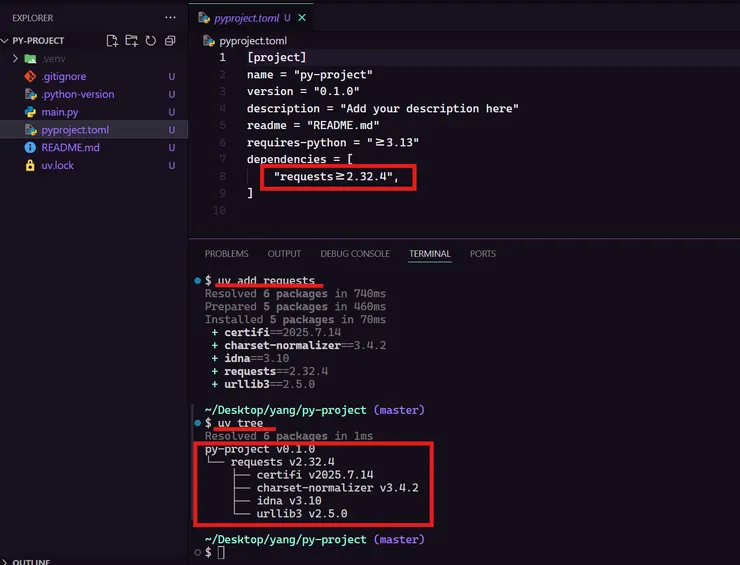
Task: Click the file icon beside .python-version
Action: (x=31, y=94)
